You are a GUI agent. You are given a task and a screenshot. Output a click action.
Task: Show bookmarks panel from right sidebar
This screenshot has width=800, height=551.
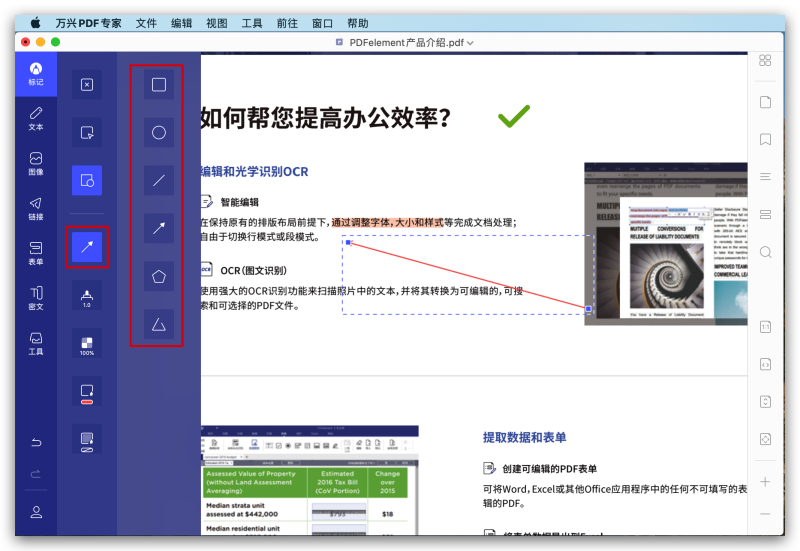pos(765,139)
